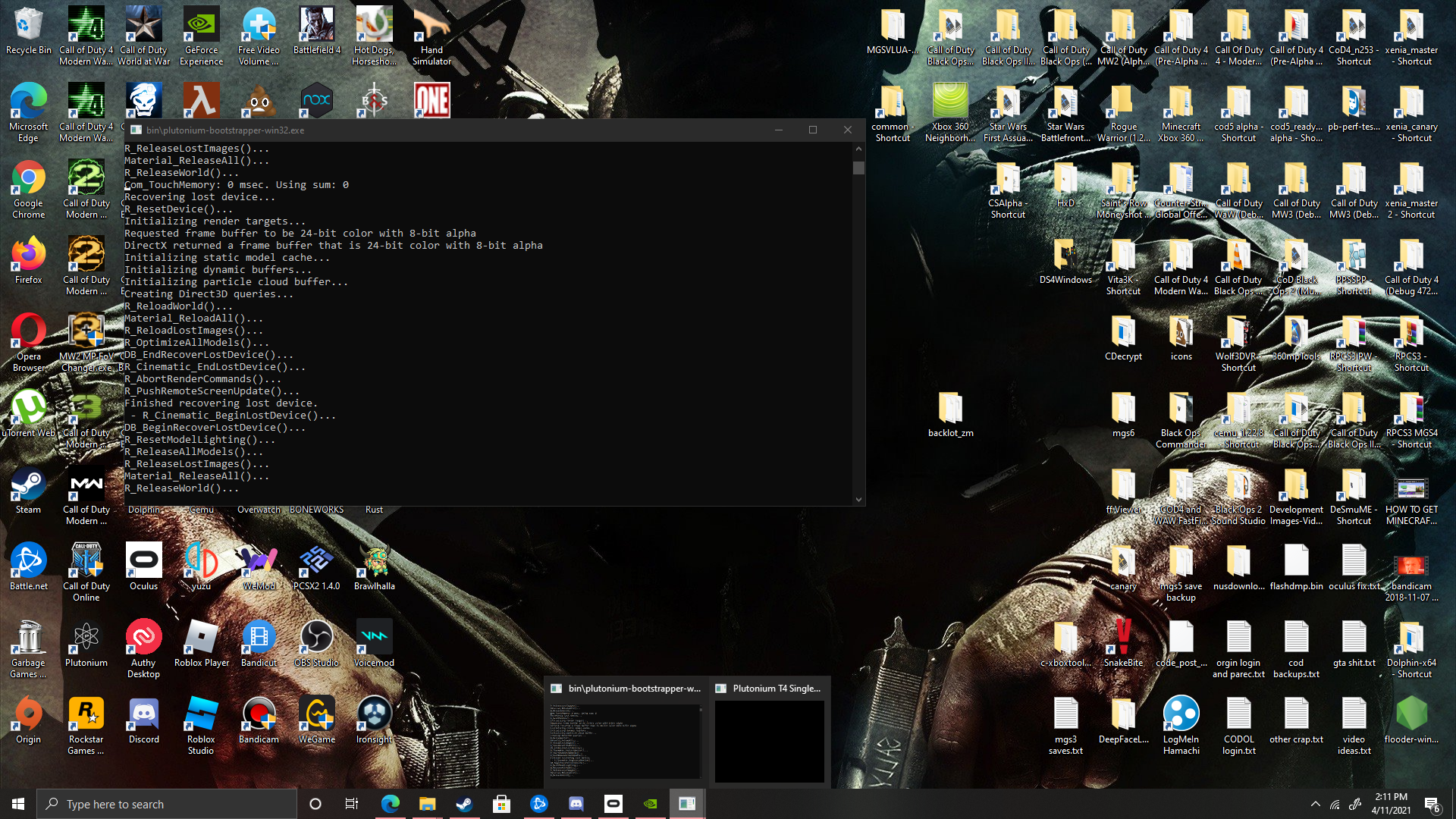Image resolution: width=1456 pixels, height=819 pixels.
Task: Launch WeGame from the desktop
Action: point(316,720)
